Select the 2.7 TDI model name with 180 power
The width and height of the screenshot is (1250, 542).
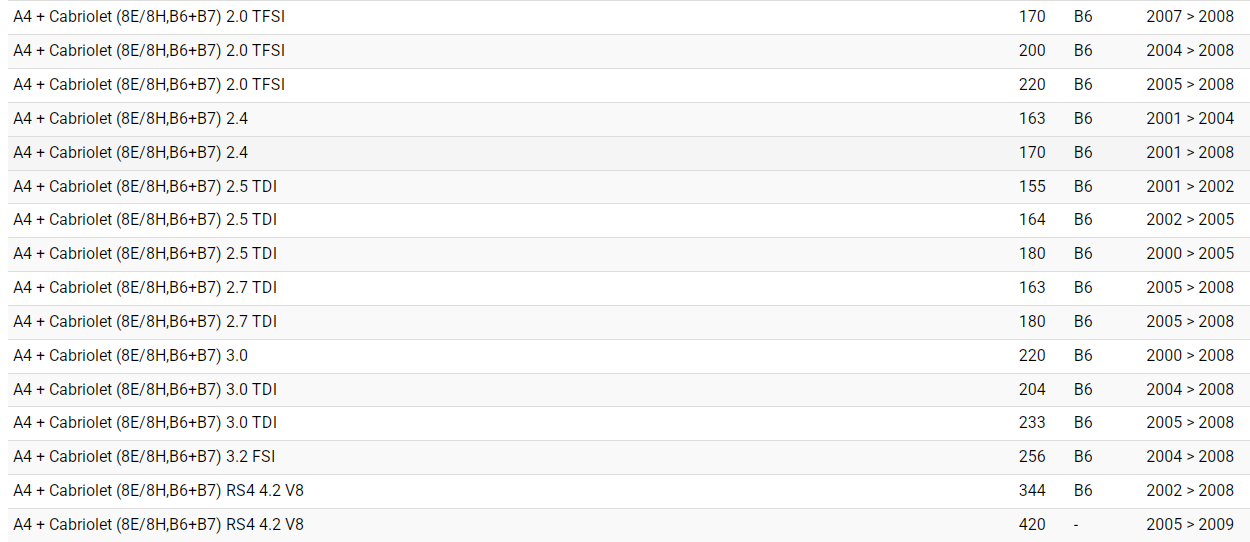point(145,322)
